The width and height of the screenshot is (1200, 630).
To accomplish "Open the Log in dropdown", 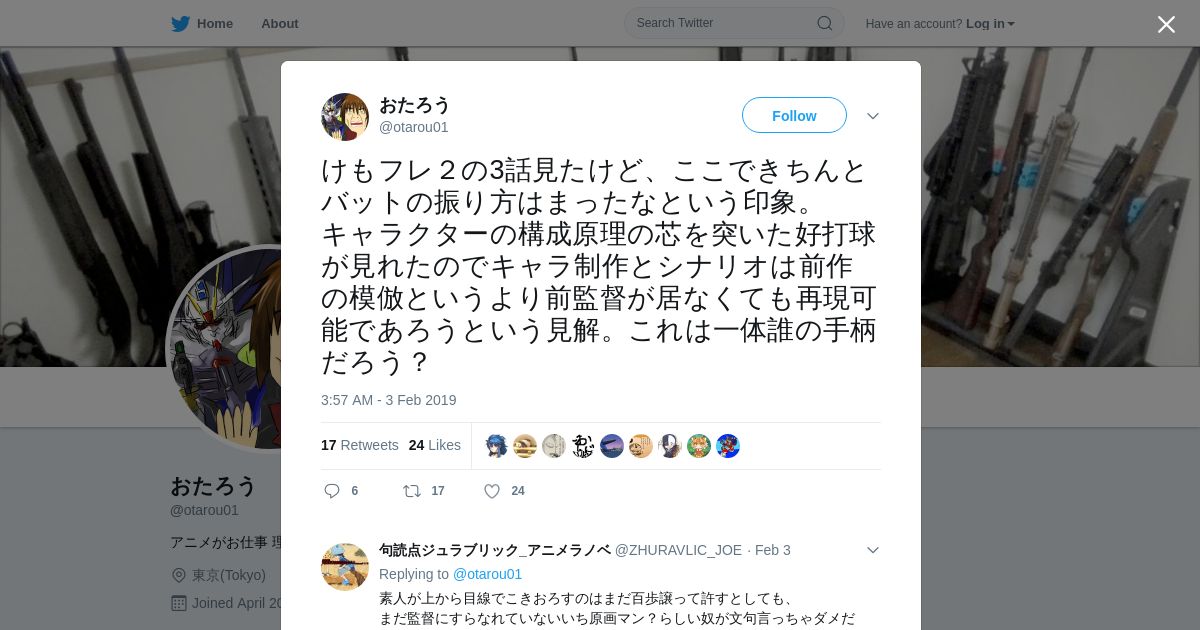I will 990,24.
